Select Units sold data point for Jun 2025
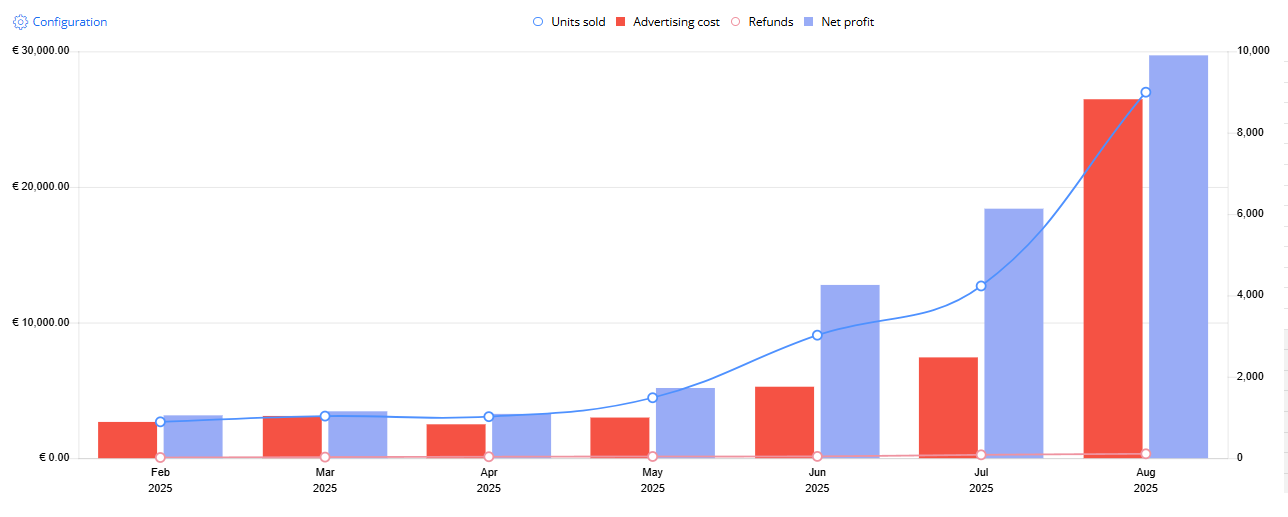The image size is (1288, 517). coord(817,335)
